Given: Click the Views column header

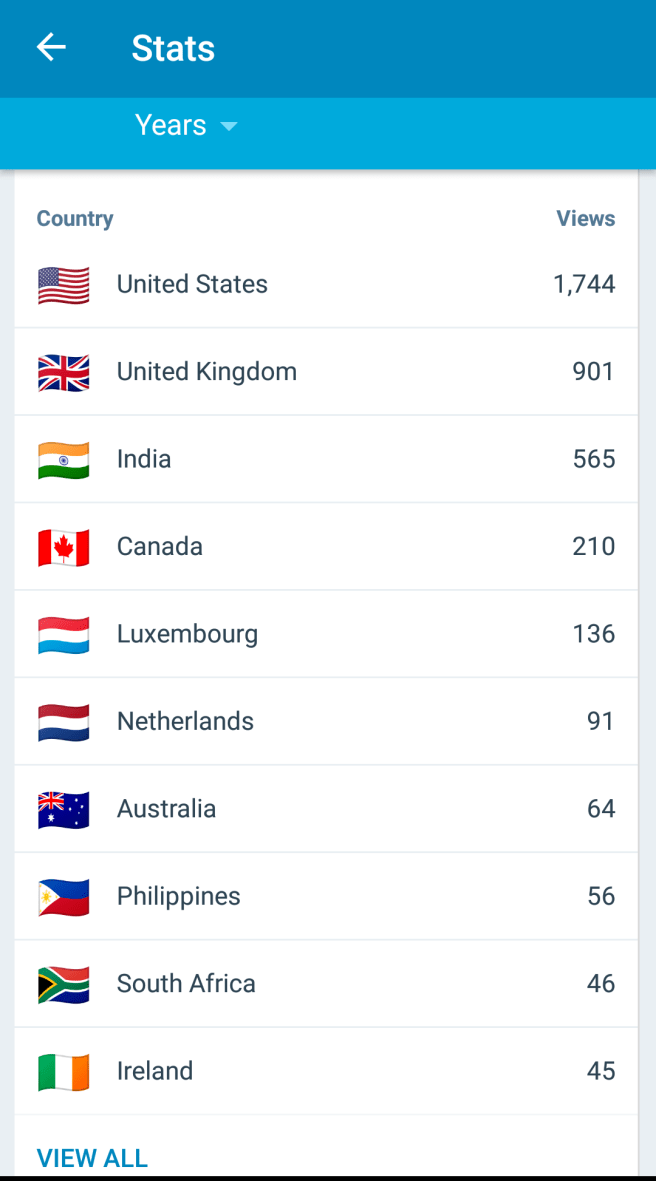Looking at the screenshot, I should point(585,219).
